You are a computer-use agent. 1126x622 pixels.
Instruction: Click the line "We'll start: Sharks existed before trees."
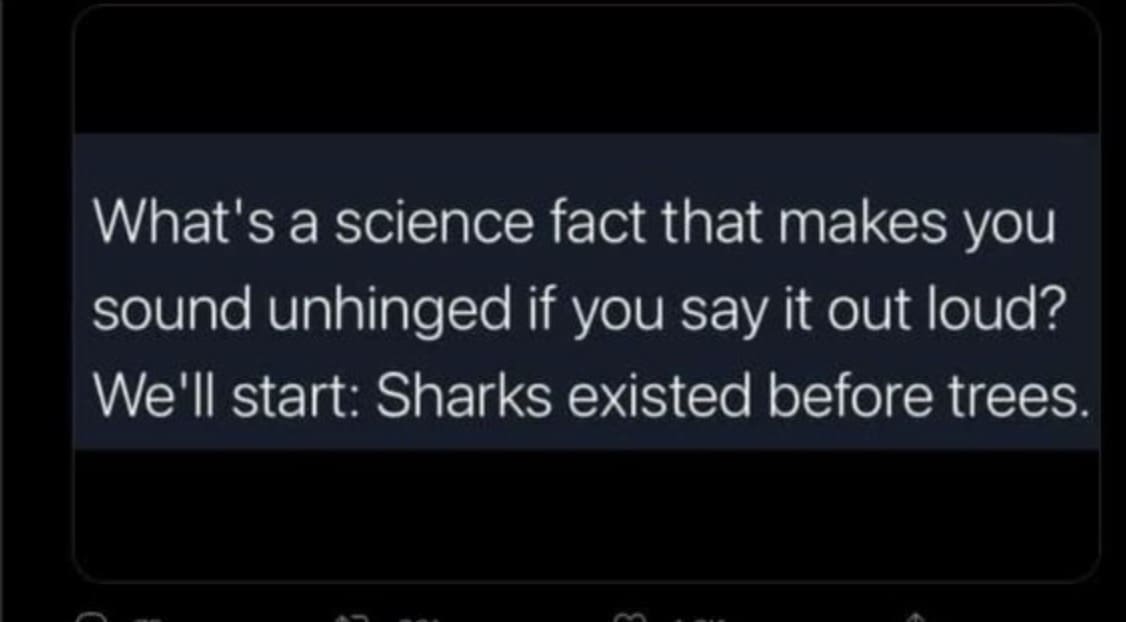tap(590, 401)
